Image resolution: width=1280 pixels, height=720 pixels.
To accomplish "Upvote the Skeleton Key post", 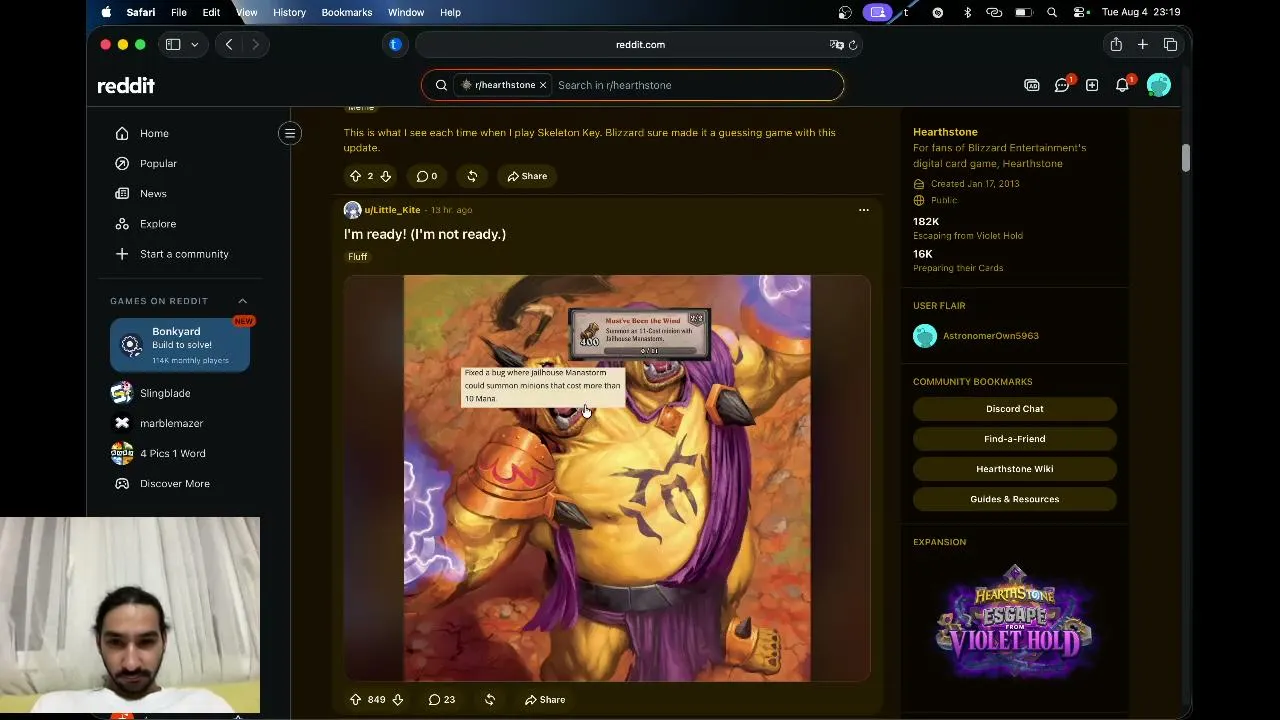I will click(355, 176).
